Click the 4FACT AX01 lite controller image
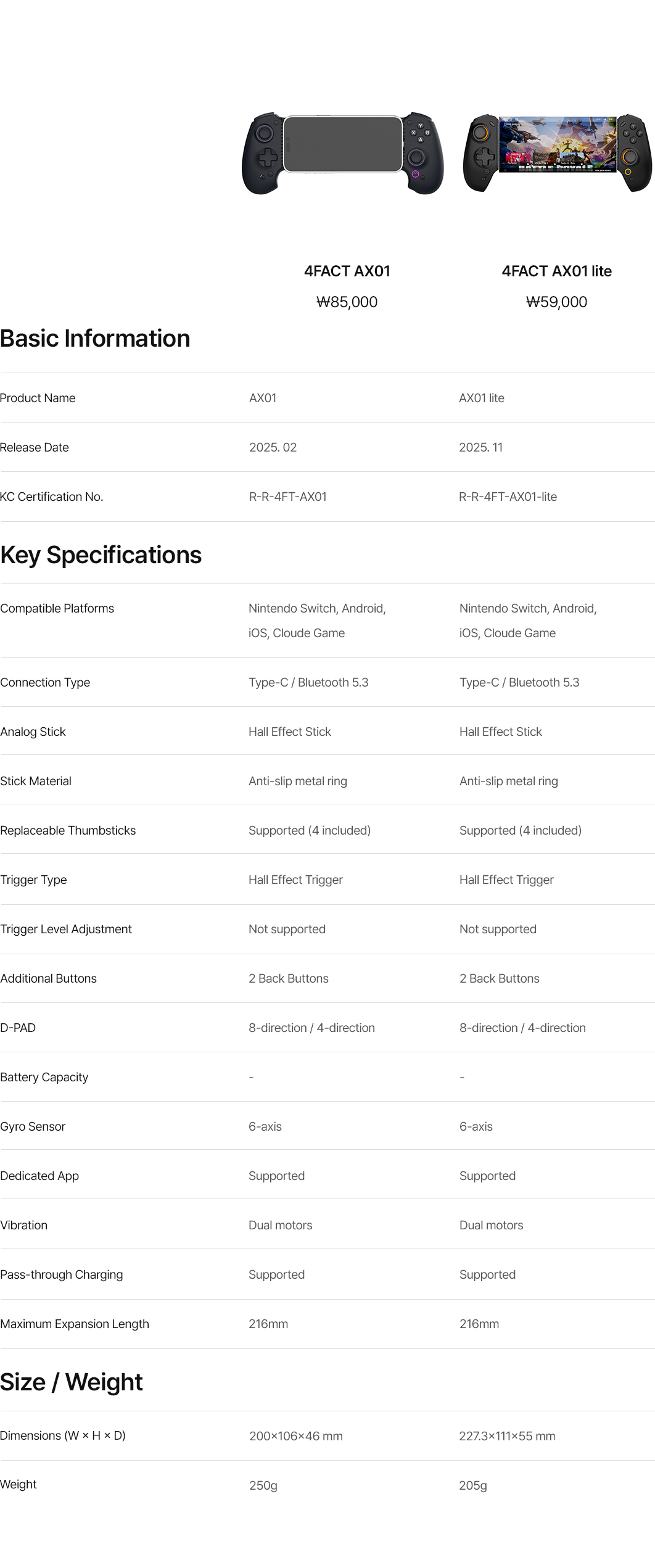 point(557,152)
